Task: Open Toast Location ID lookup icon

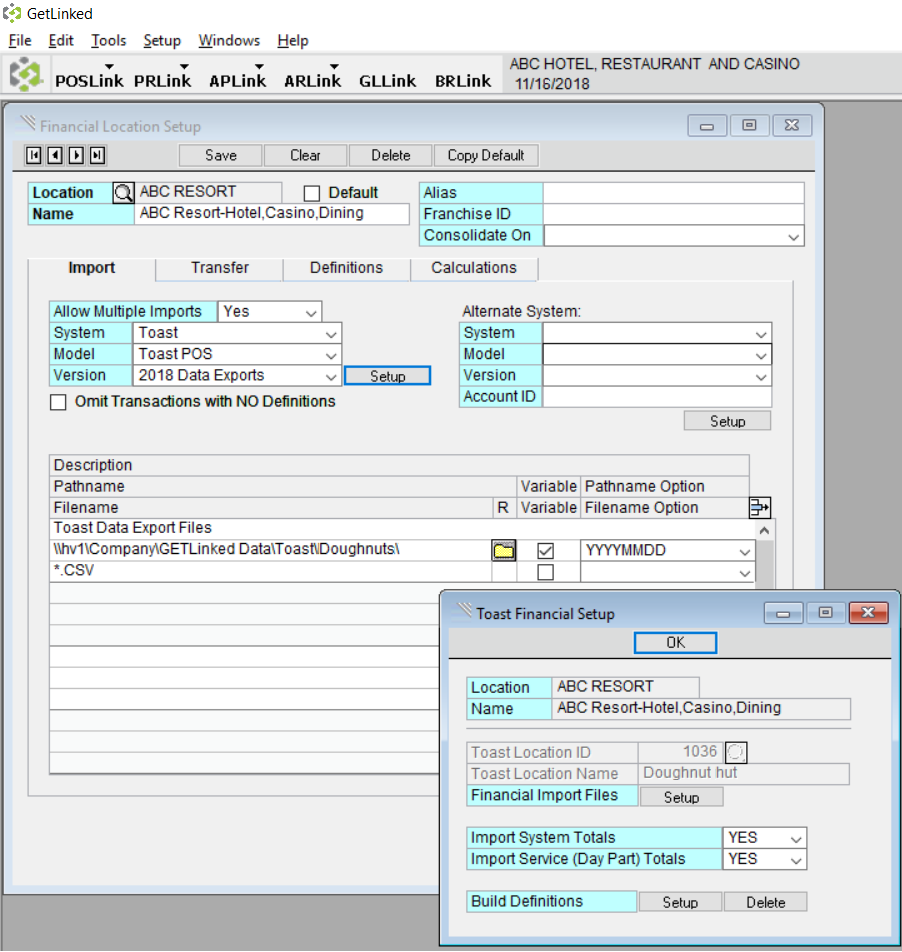Action: pos(736,752)
